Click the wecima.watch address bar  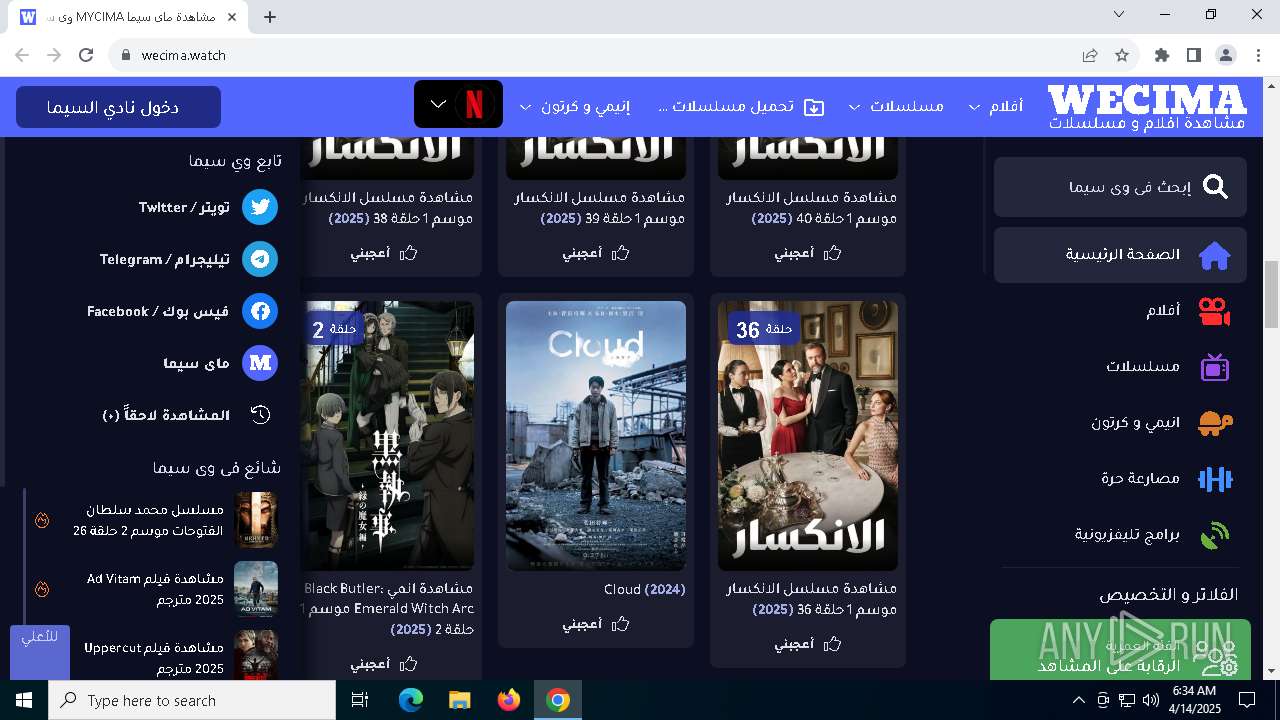click(600, 55)
